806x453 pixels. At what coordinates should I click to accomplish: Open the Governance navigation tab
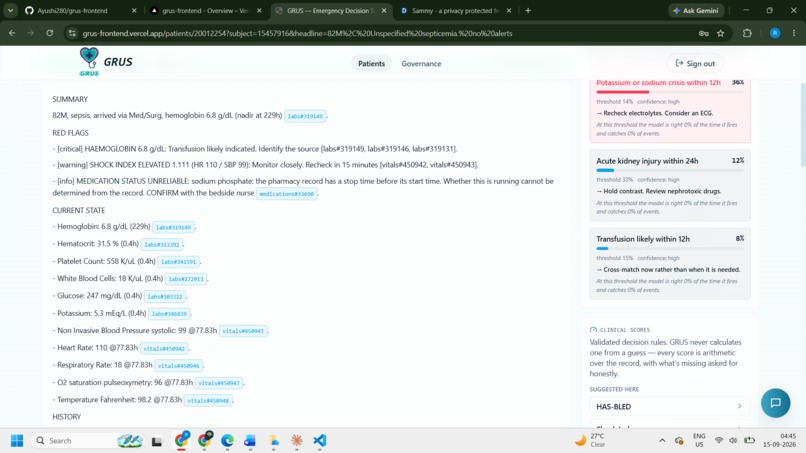[x=421, y=63]
